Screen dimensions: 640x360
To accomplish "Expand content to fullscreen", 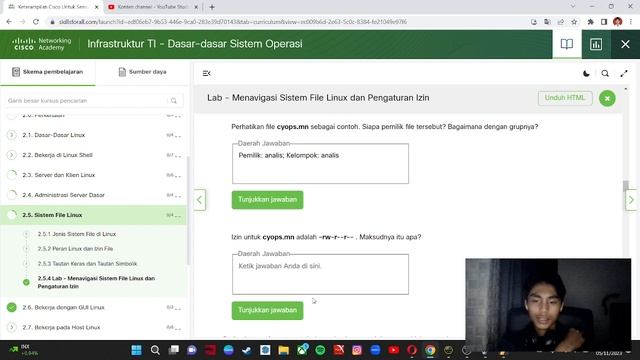I will [624, 73].
